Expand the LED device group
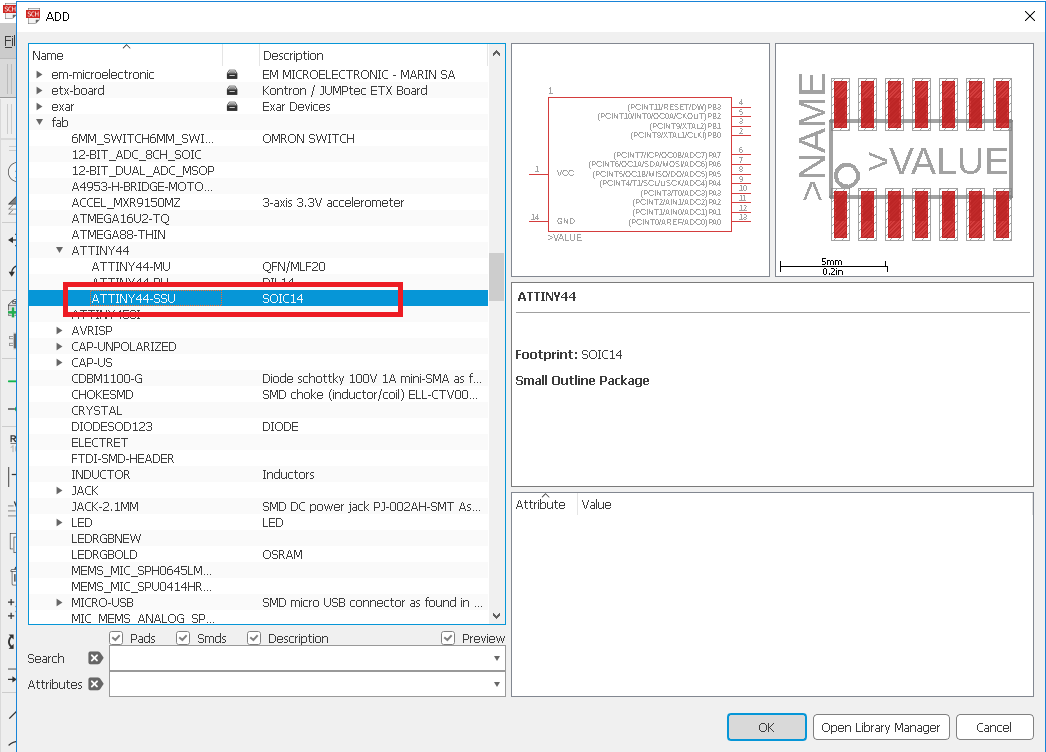 click(59, 522)
